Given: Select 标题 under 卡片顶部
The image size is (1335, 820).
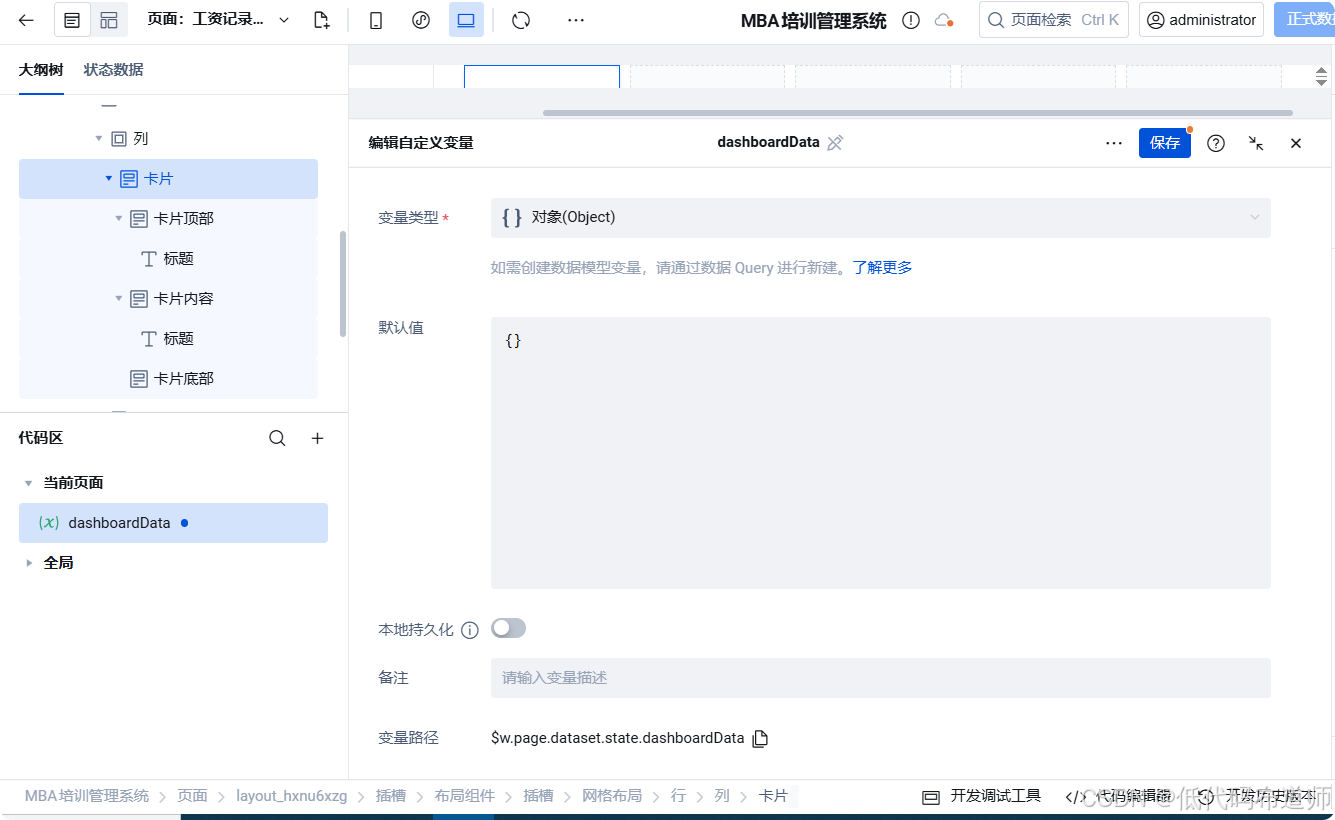Looking at the screenshot, I should [x=168, y=259].
